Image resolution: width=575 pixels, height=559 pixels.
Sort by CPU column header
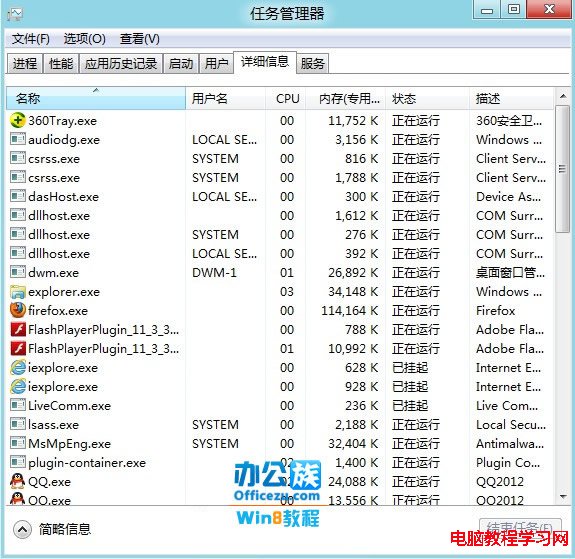[285, 98]
